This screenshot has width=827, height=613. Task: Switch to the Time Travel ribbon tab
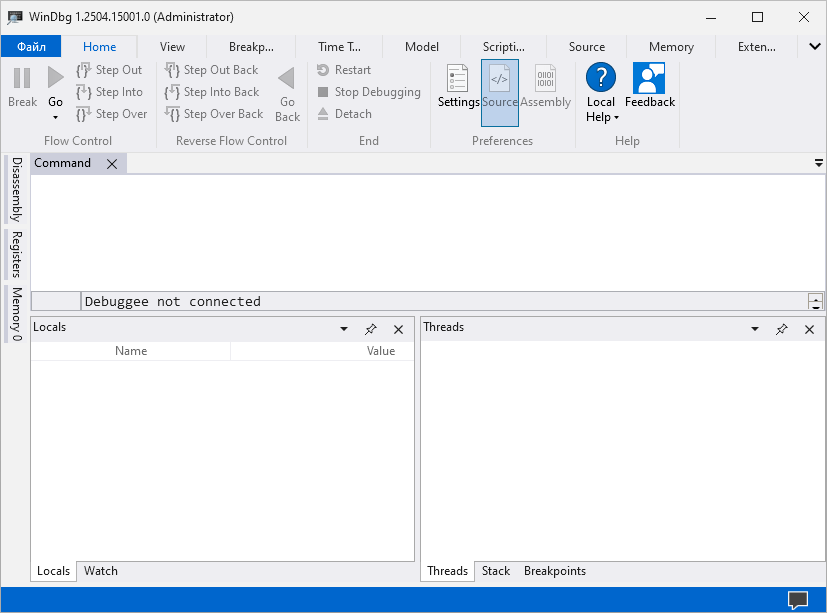point(339,47)
